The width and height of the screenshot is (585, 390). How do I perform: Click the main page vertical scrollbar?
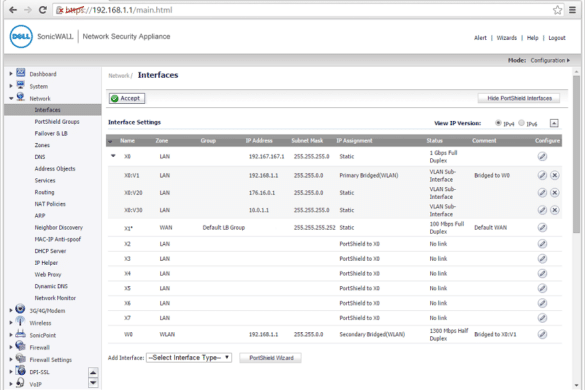[x=576, y=155]
